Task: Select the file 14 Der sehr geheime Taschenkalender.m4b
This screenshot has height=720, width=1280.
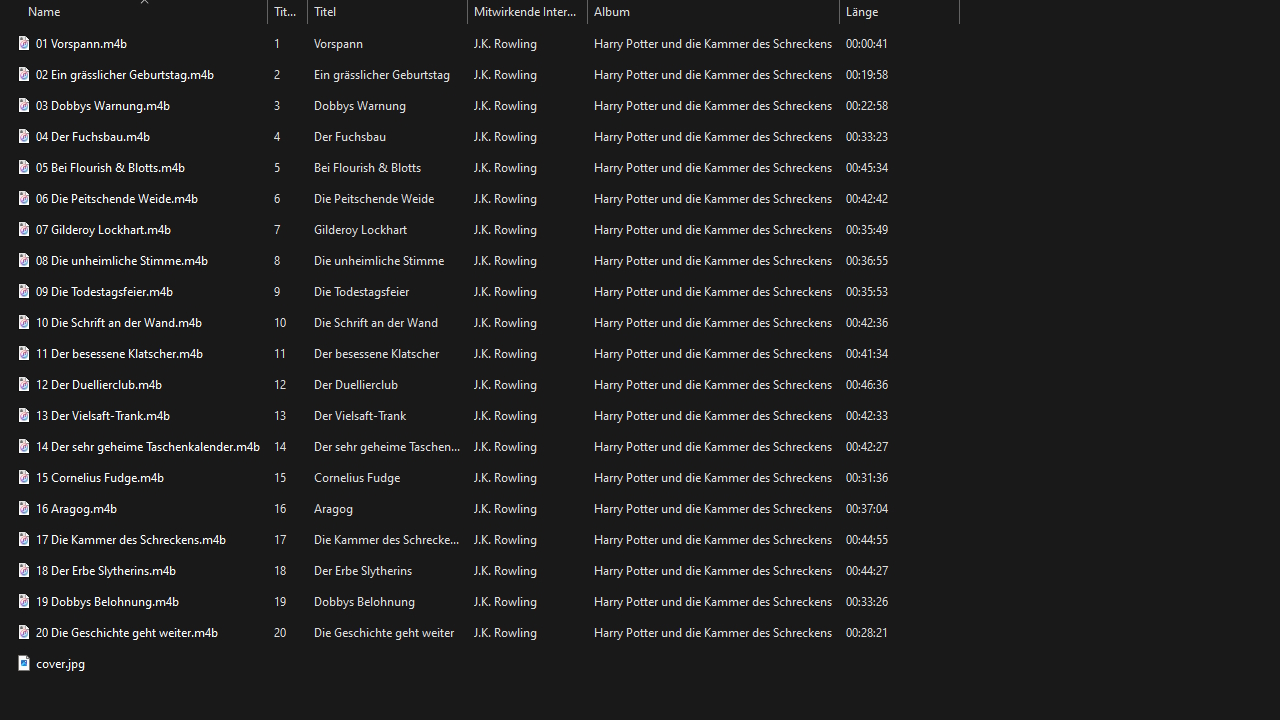Action: [x=147, y=446]
